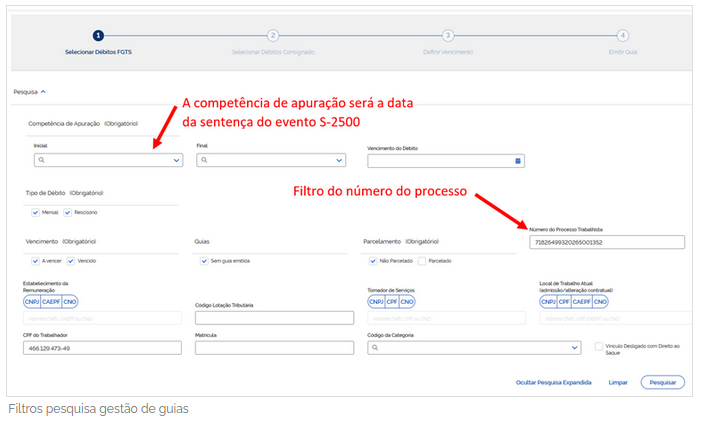Open the Inicial competência dropdown
This screenshot has height=425, width=713.
point(176,160)
